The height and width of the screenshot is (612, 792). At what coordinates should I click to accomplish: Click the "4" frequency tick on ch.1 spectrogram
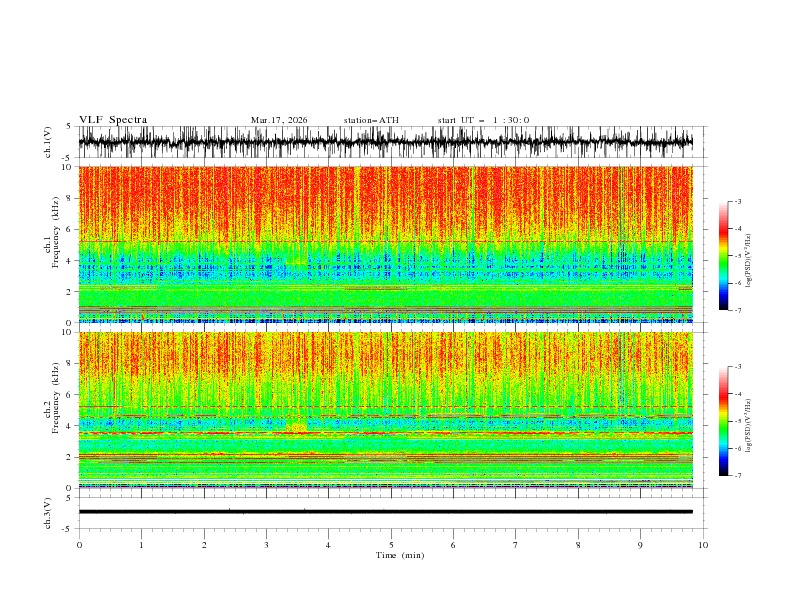[70, 261]
